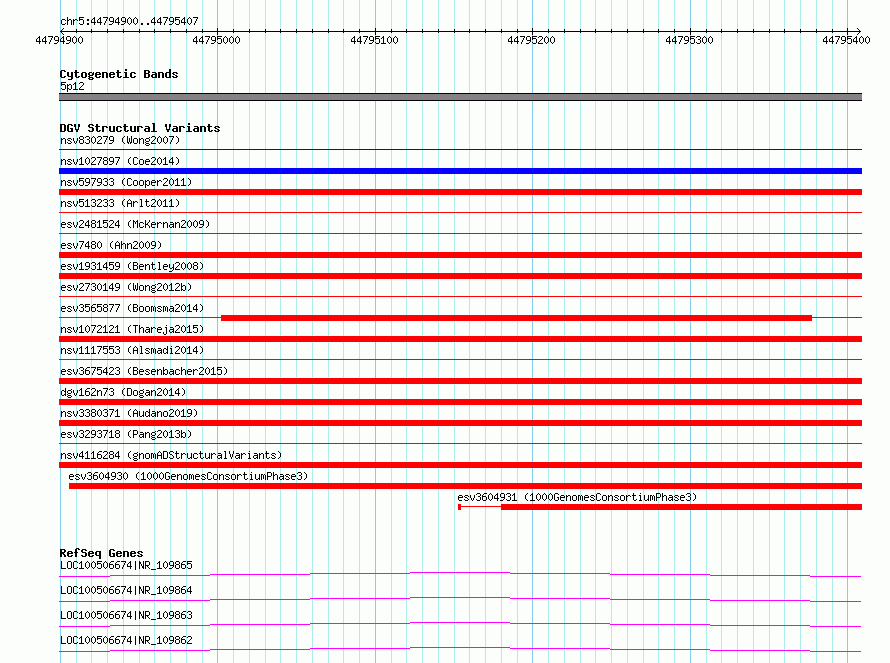Click ruler position 44794900
This screenshot has width=890, height=663.
coord(59,40)
